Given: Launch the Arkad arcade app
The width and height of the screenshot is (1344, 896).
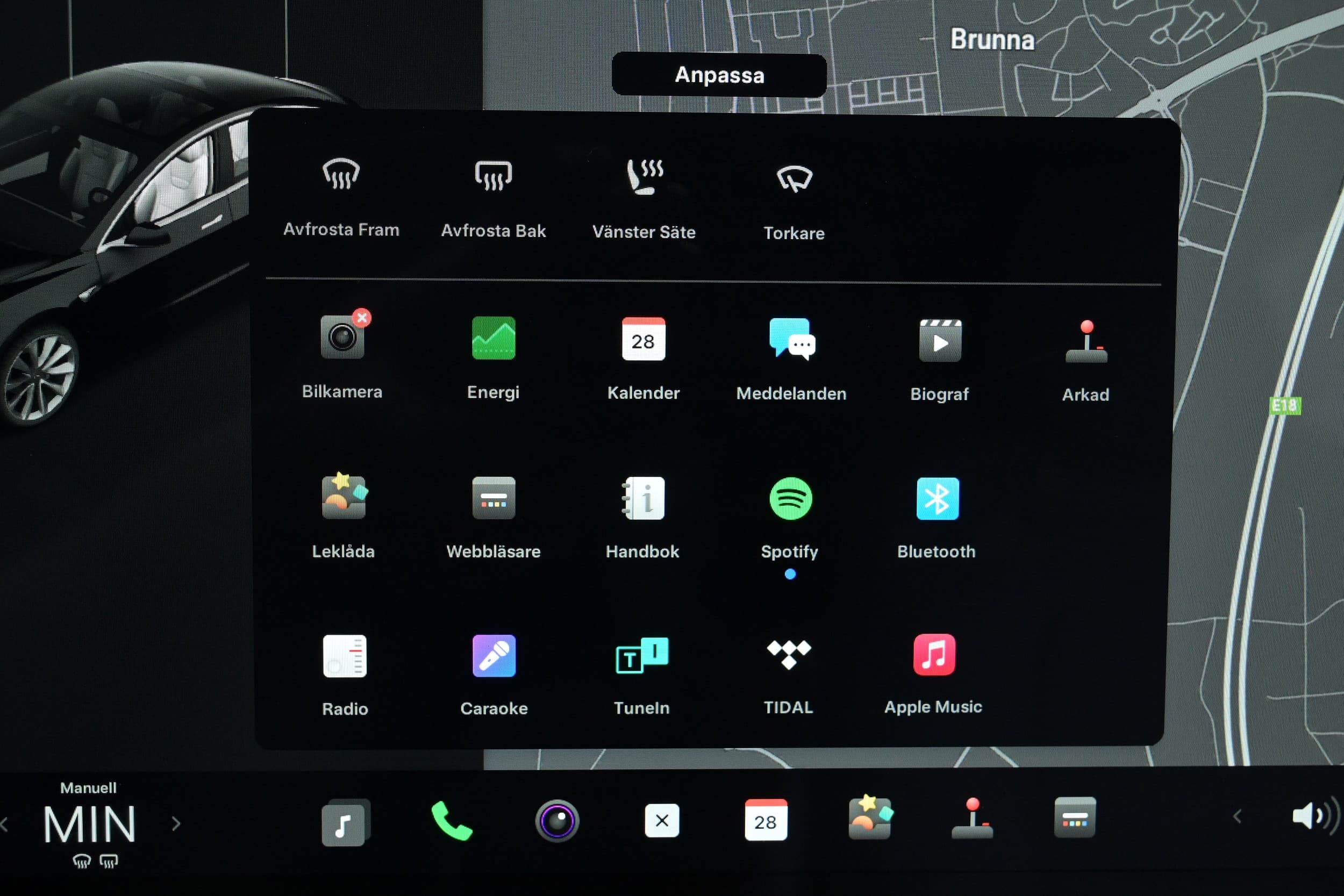Looking at the screenshot, I should [x=1086, y=342].
